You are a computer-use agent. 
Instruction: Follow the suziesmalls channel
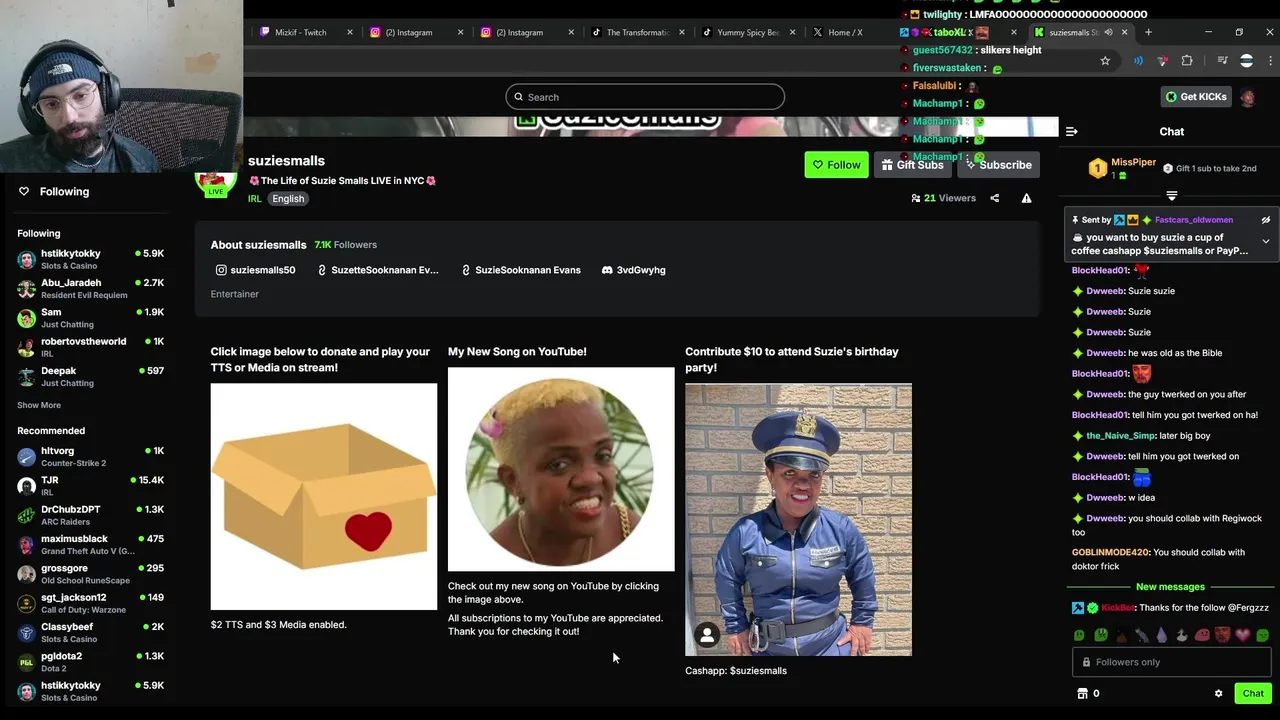(836, 165)
